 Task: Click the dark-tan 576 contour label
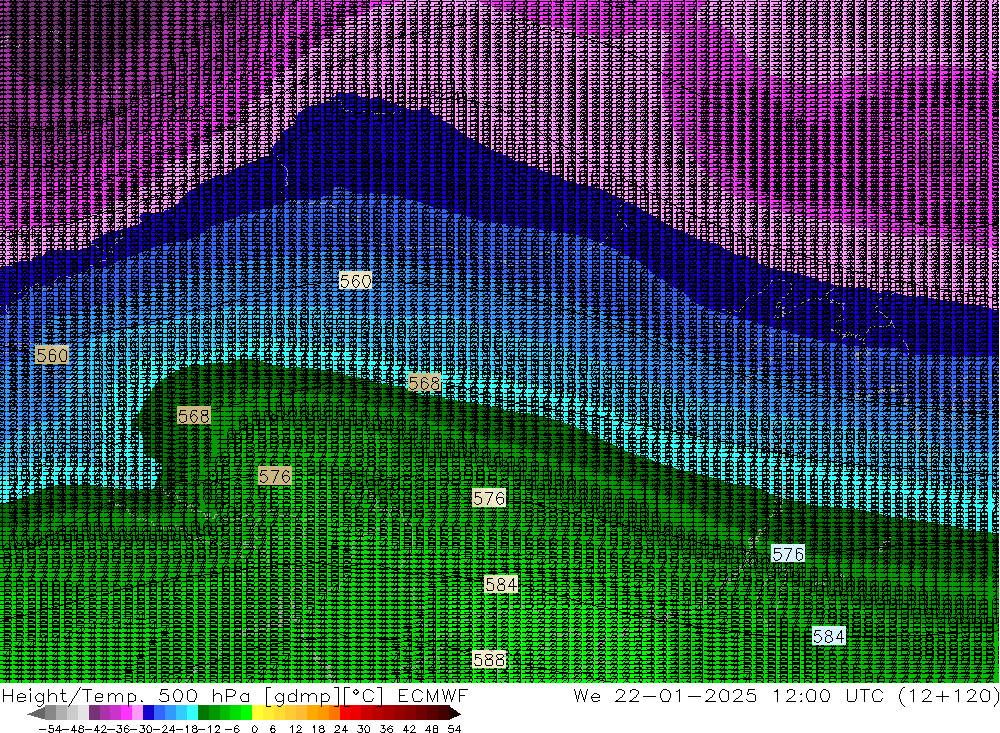pos(275,476)
